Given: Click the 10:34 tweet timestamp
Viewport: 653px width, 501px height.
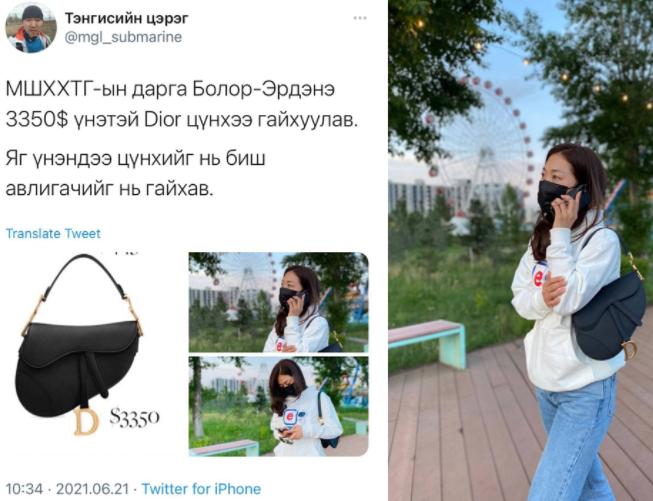Looking at the screenshot, I should tap(24, 489).
